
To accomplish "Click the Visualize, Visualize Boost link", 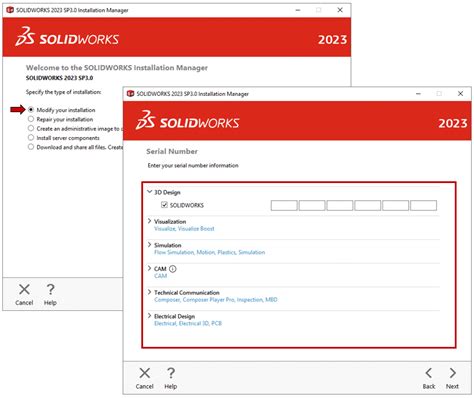I will [184, 229].
